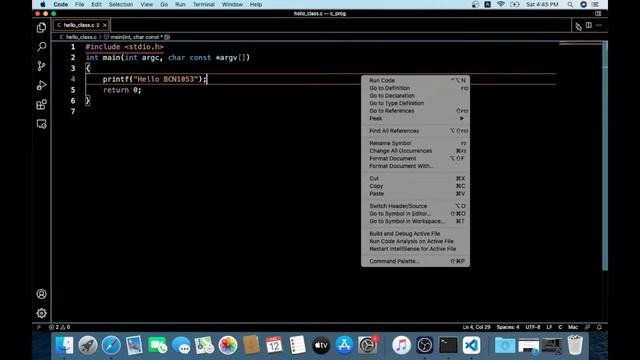Open the Explorer view in activity bar
640x360 pixels.
pos(41,27)
